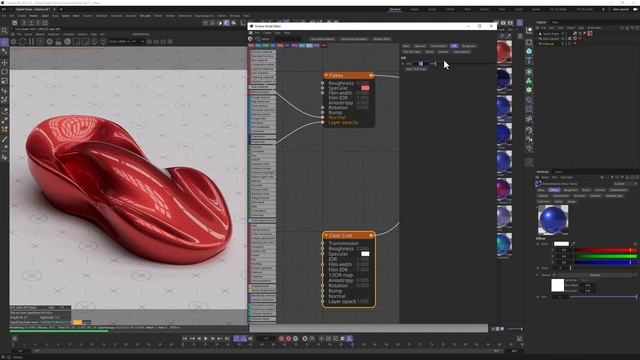Click the pink Specular swatch on Flakes node

(365, 88)
